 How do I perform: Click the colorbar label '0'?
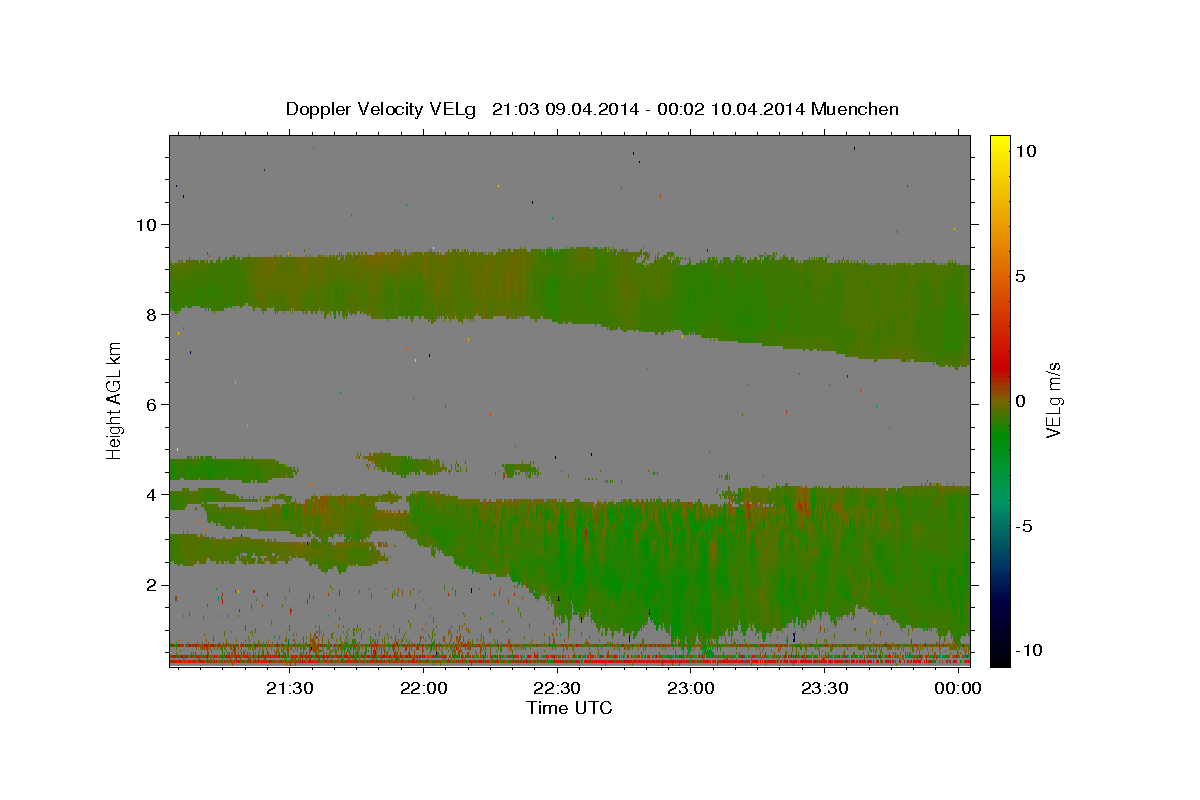[x=1020, y=400]
